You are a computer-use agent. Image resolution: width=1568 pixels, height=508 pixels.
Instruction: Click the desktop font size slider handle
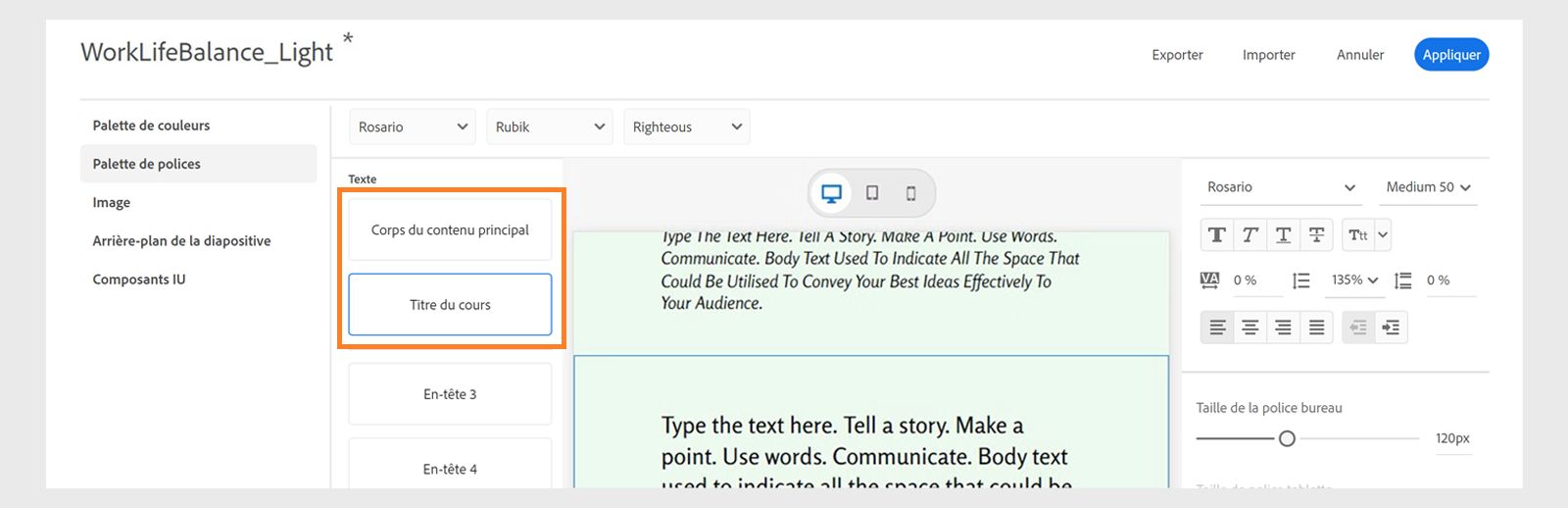(1287, 438)
